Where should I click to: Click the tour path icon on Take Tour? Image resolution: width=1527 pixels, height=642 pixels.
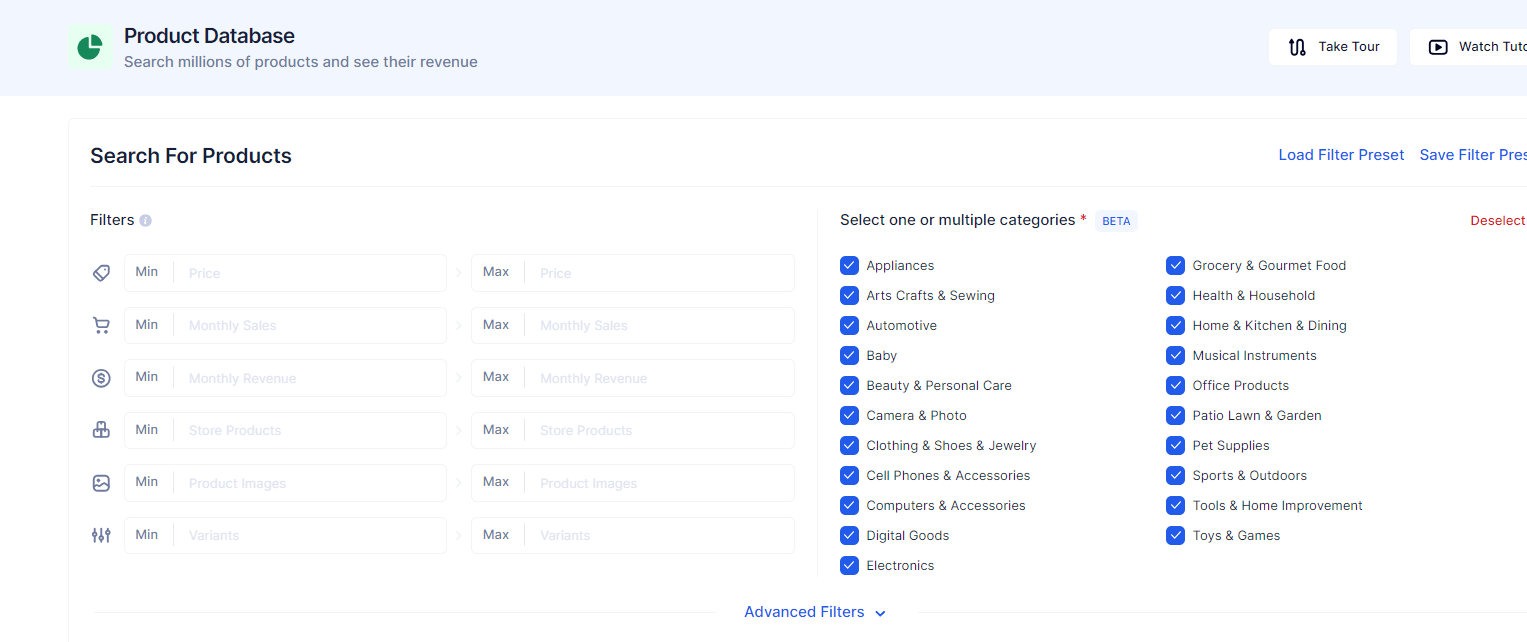[x=1298, y=46]
